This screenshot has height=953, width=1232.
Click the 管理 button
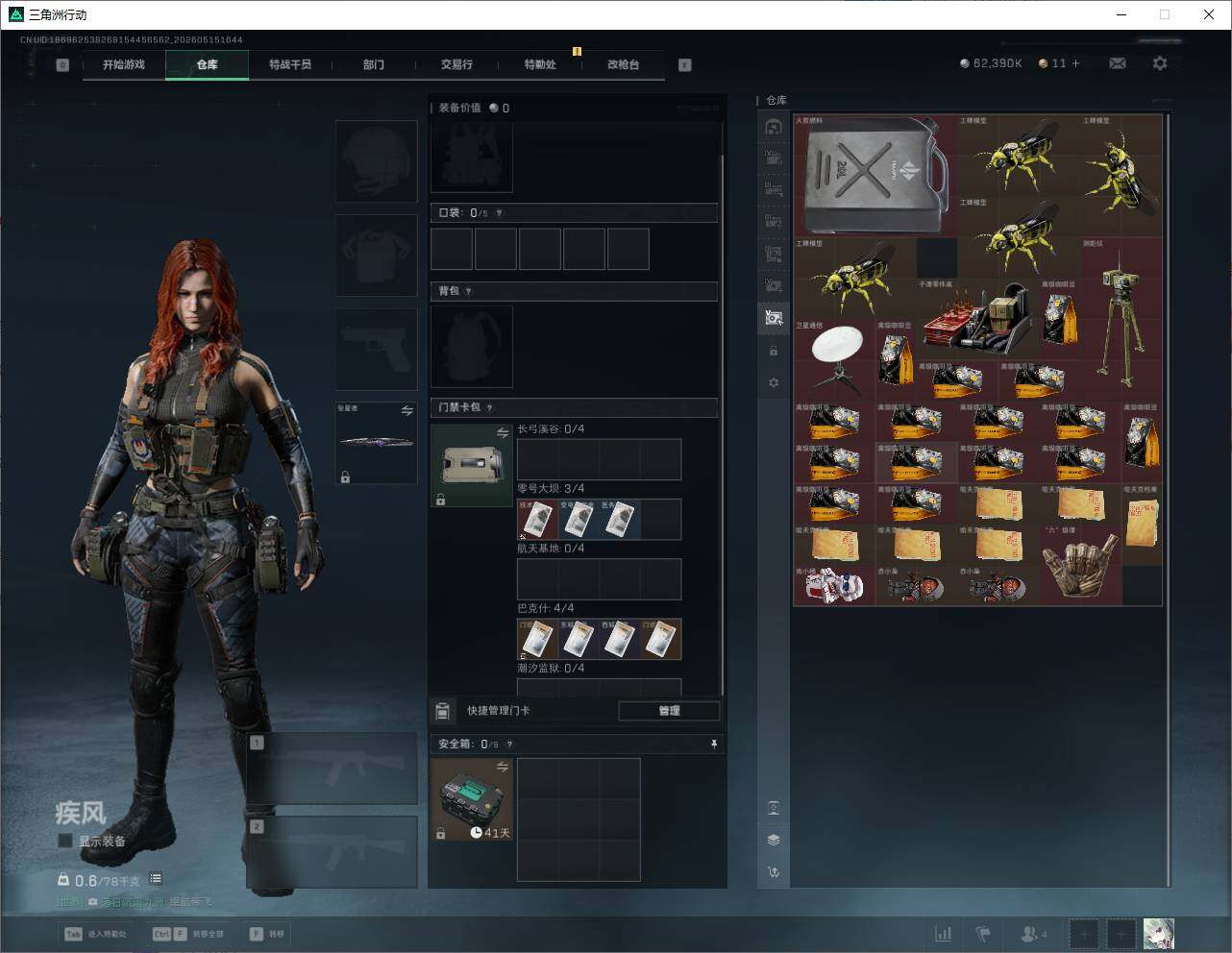[669, 711]
